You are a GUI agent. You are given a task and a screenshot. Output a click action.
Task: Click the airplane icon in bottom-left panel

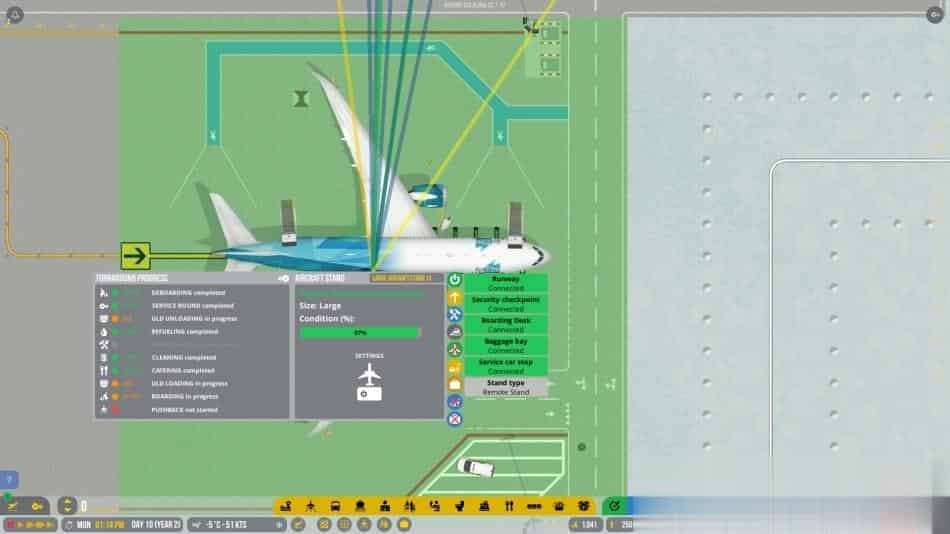pos(13,506)
